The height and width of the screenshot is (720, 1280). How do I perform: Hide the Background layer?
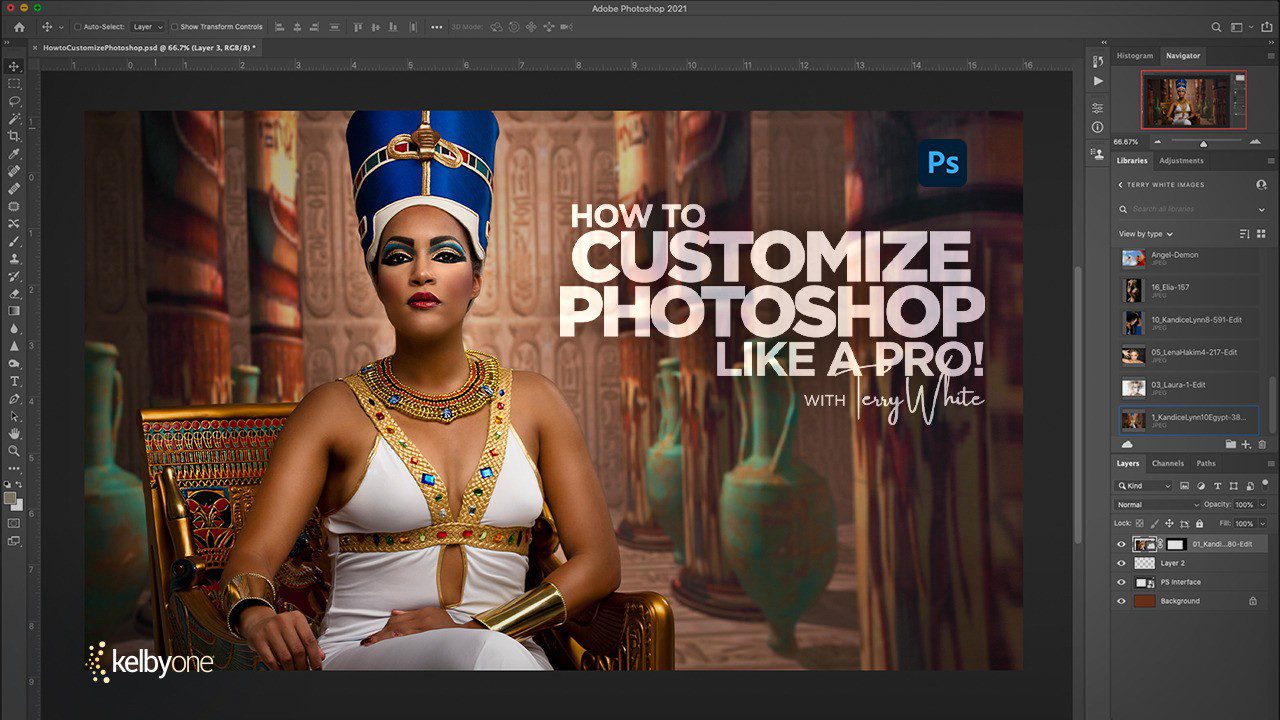[1121, 601]
